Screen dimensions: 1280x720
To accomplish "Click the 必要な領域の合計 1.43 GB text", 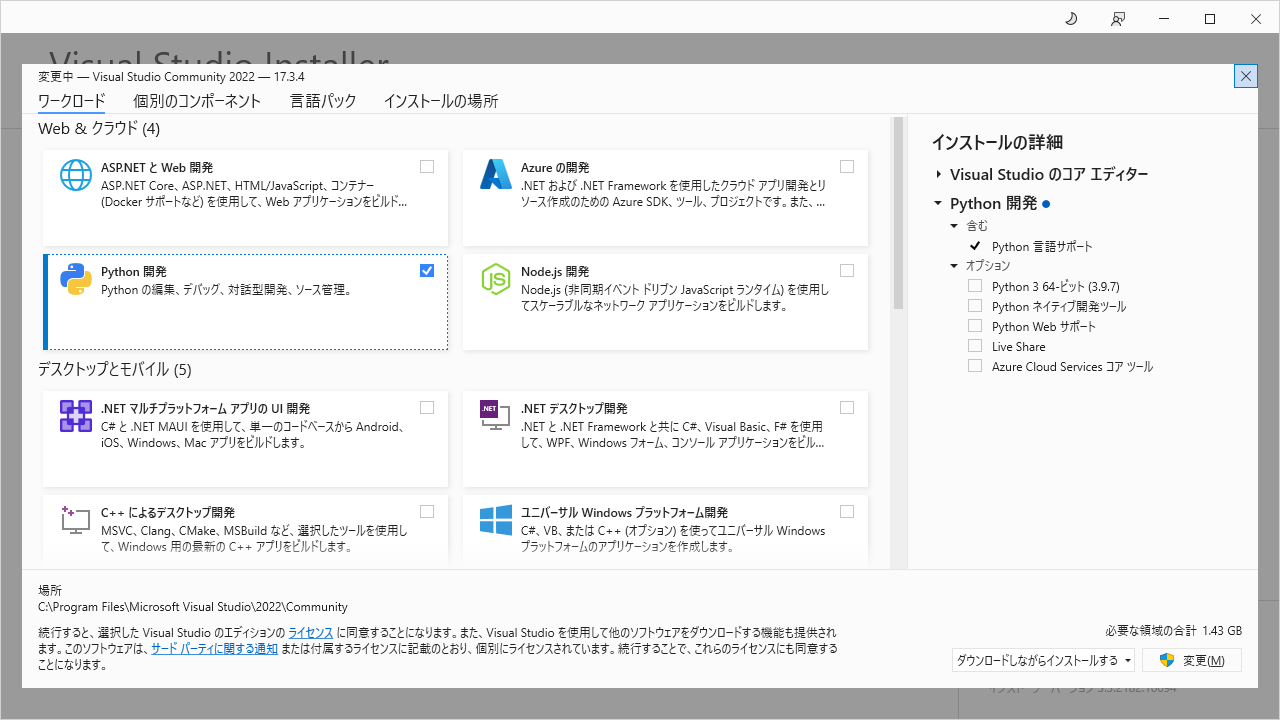I will [x=1173, y=631].
